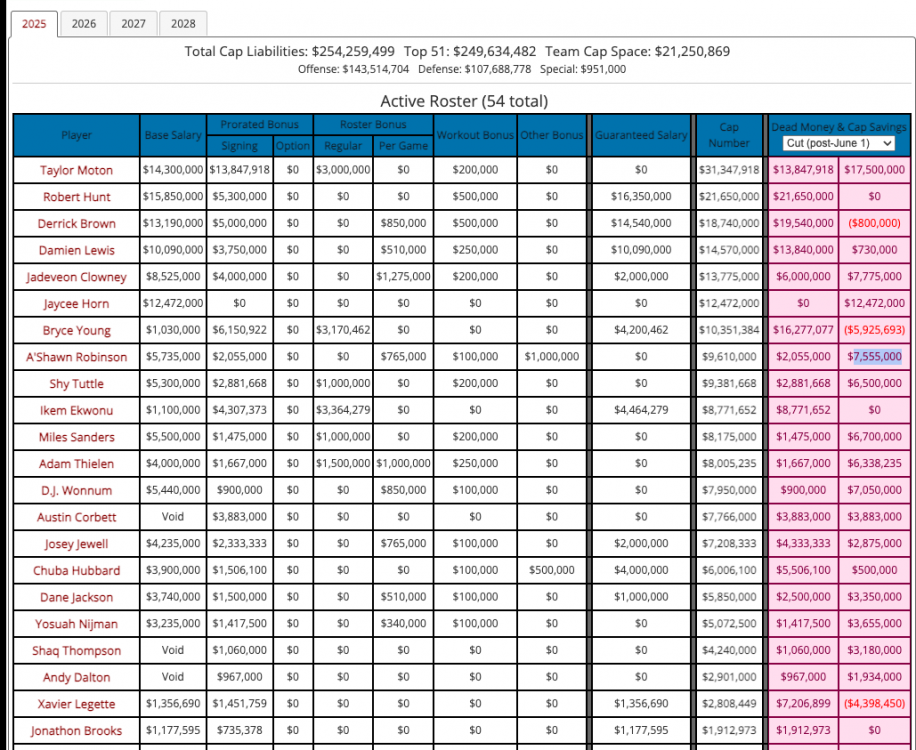The image size is (916, 750).
Task: Click on Chuba Hubbard's name
Action: pos(76,571)
